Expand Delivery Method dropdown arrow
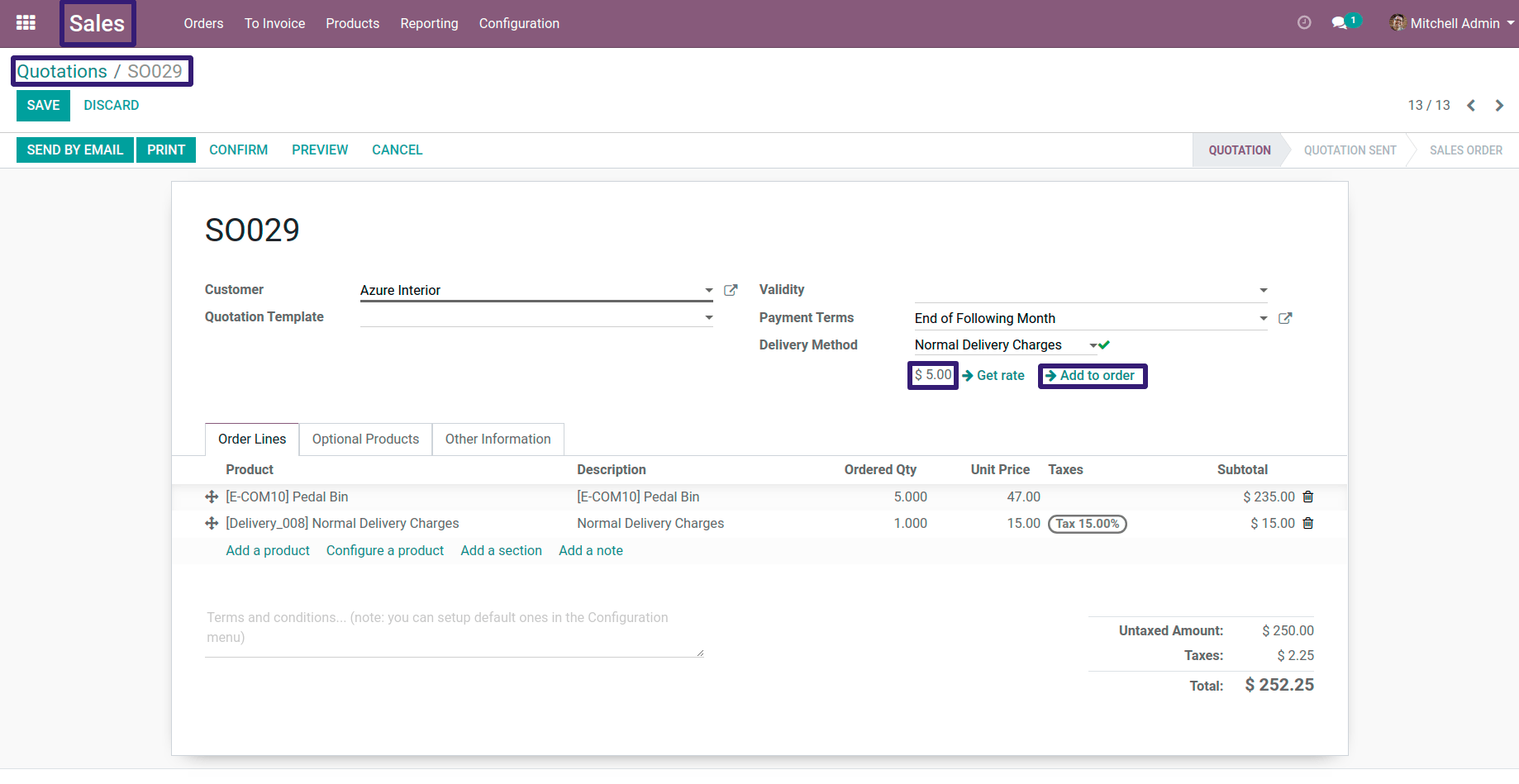Screen dimensions: 1519x784 tap(1093, 345)
